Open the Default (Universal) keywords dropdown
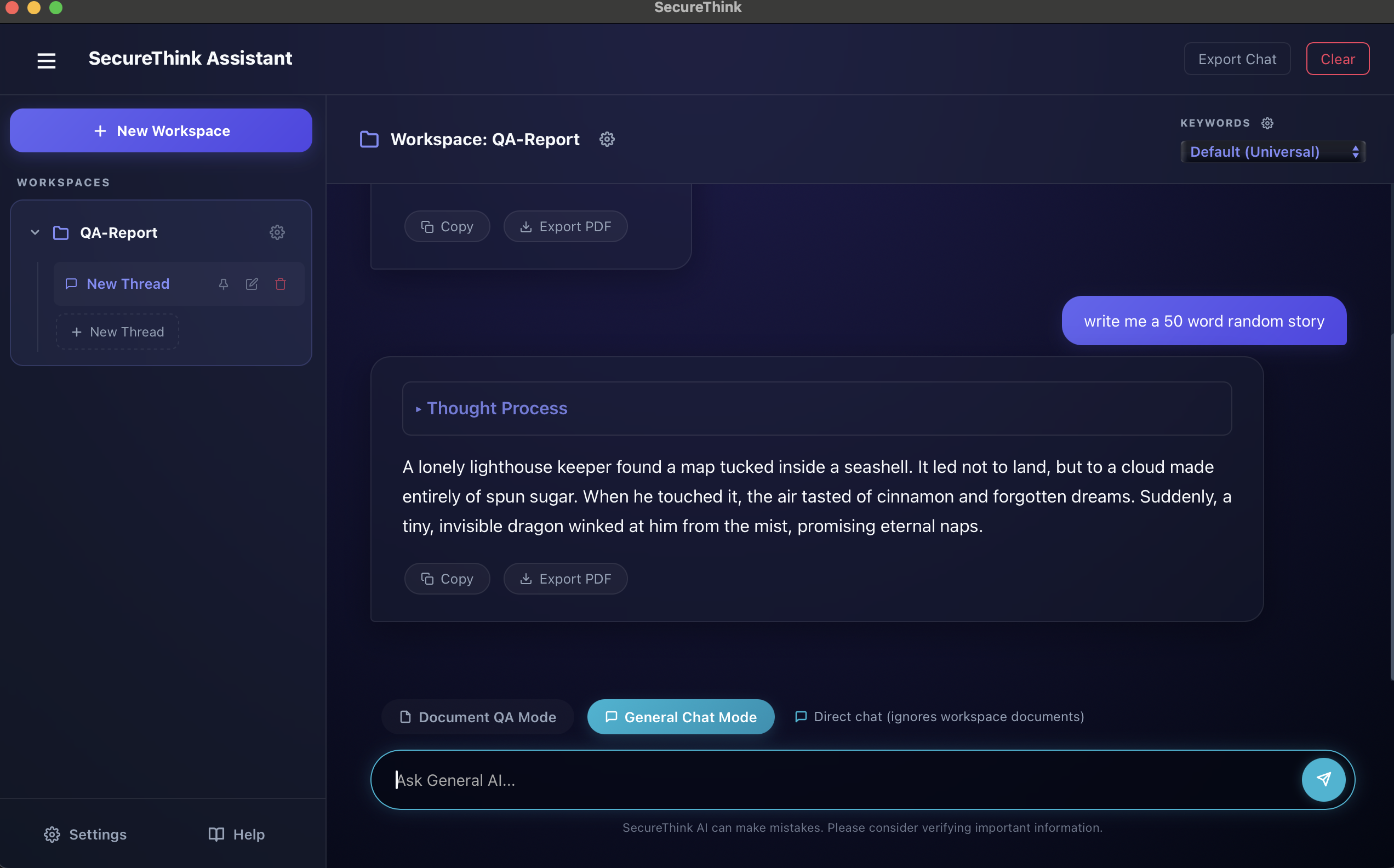1394x868 pixels. pyautogui.click(x=1273, y=152)
